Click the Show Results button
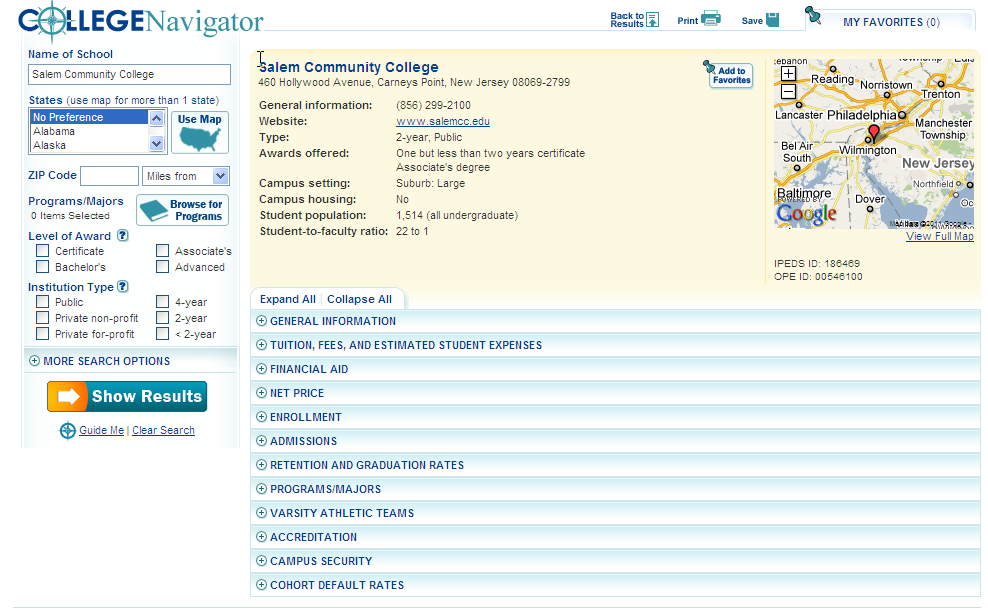 coord(127,396)
